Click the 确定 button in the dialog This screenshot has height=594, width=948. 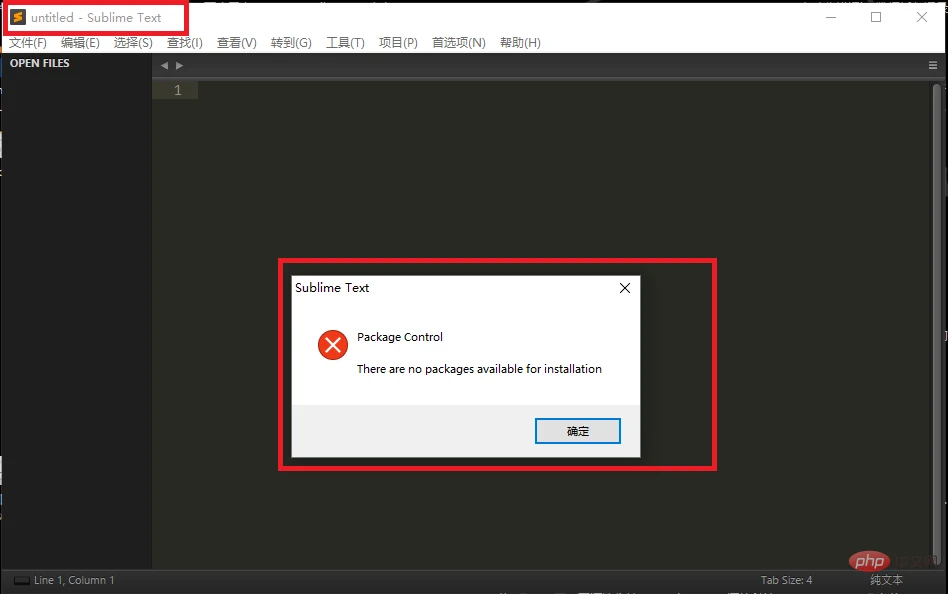(x=577, y=431)
